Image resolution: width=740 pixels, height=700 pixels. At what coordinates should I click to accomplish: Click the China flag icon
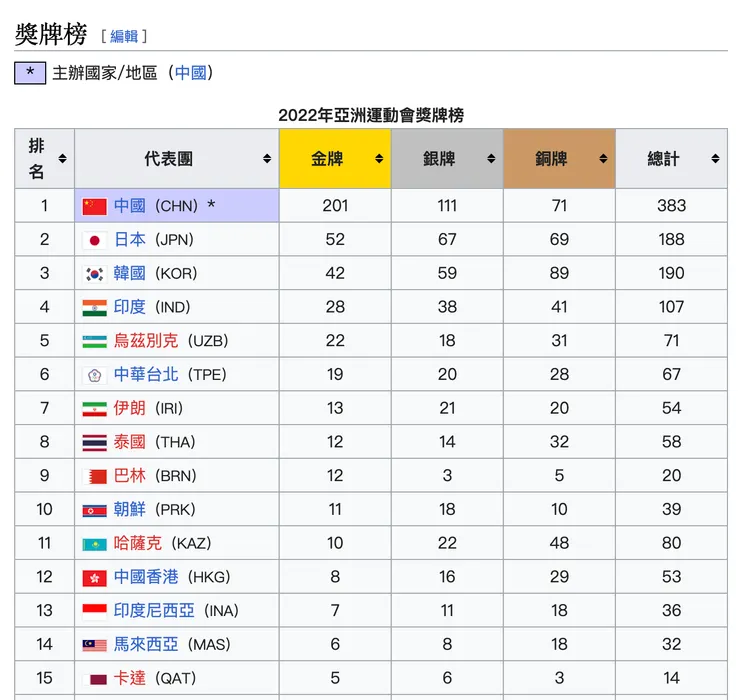click(94, 206)
